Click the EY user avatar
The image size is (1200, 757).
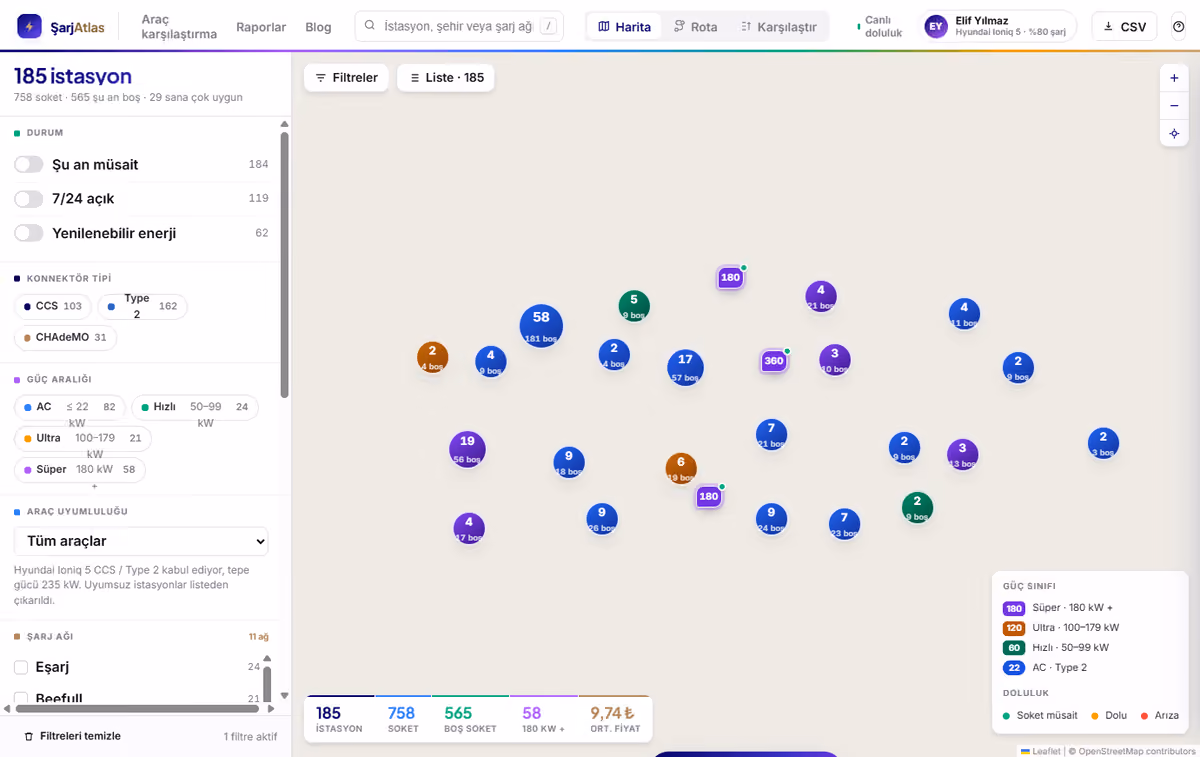point(936,27)
